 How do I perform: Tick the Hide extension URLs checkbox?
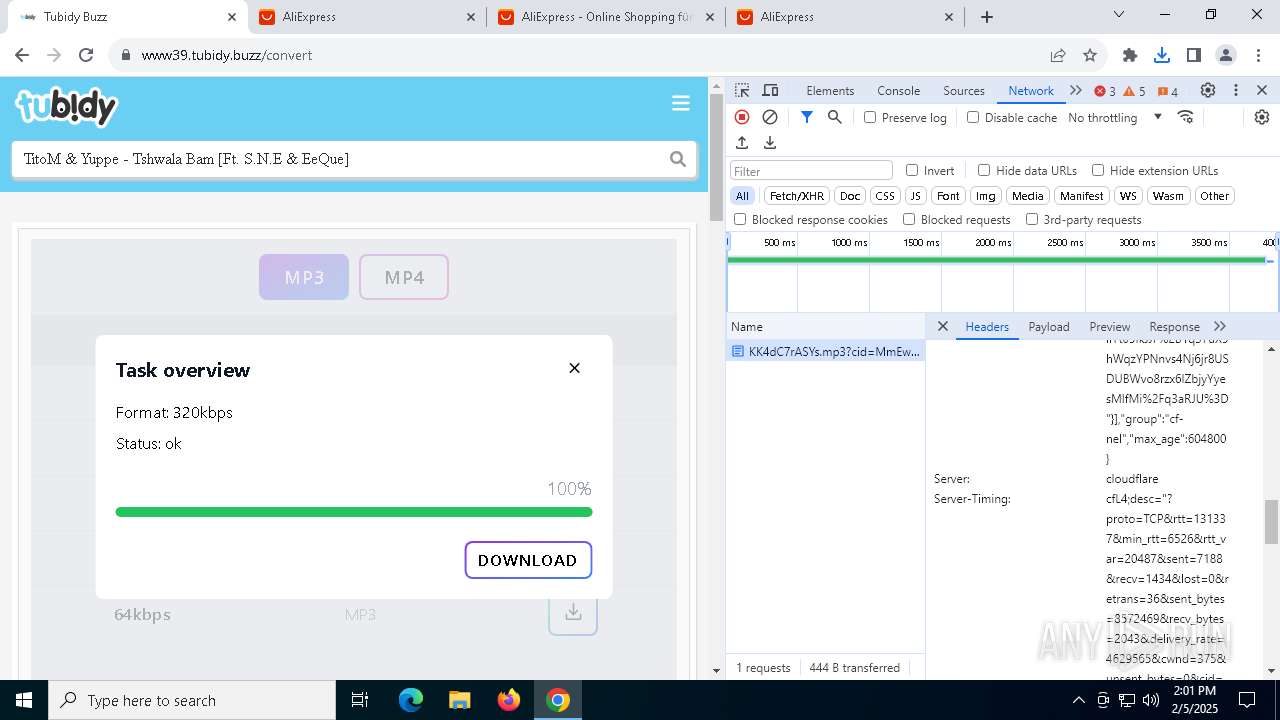pos(1098,170)
